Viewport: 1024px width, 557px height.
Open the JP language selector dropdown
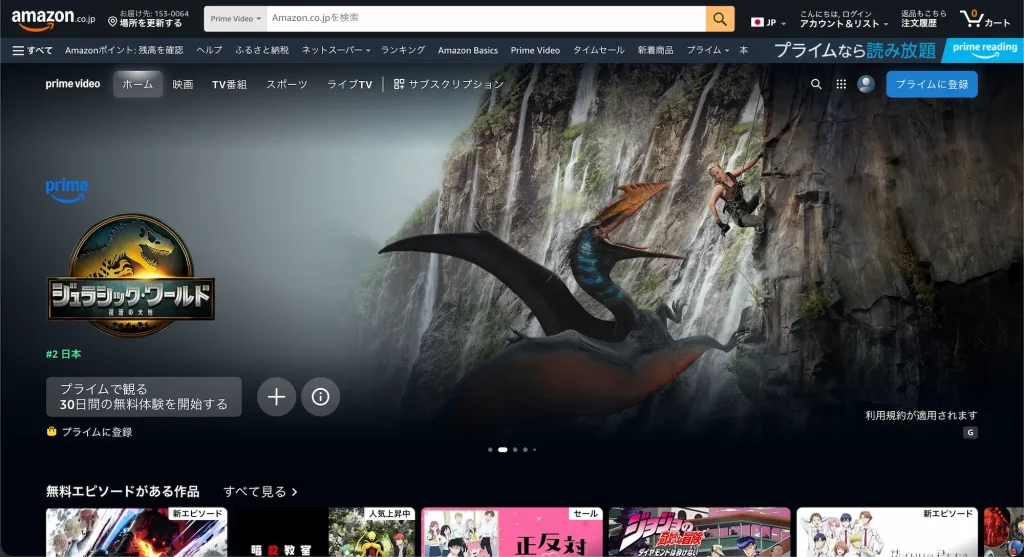point(768,22)
